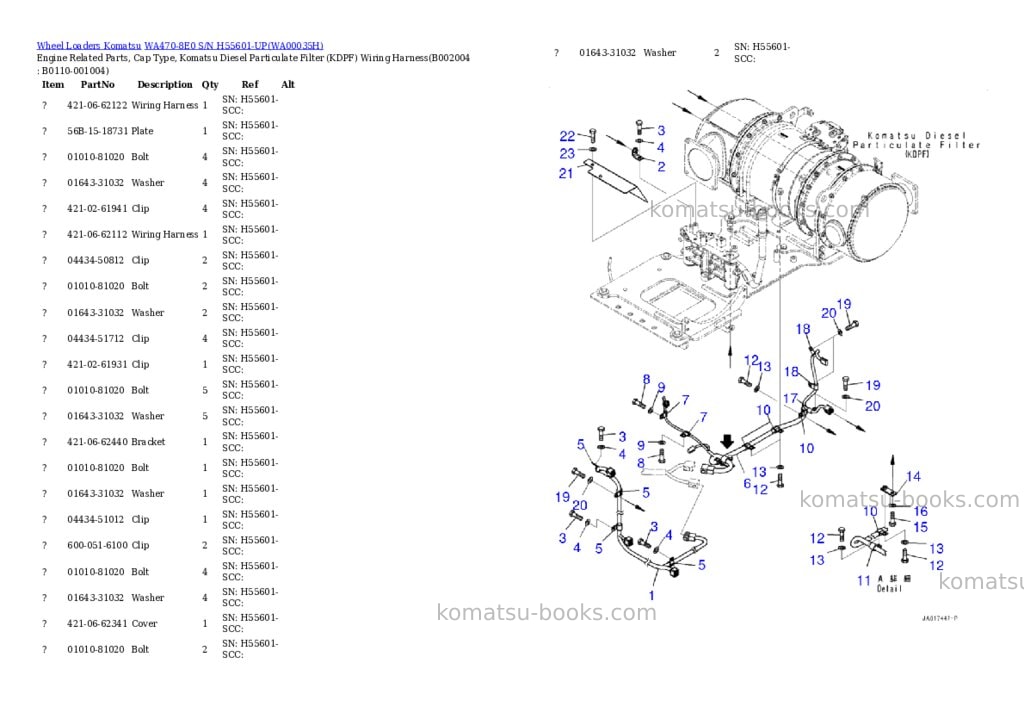This screenshot has height=725, width=1024.
Task: Click callout number 6 in the diagram
Action: tap(747, 483)
